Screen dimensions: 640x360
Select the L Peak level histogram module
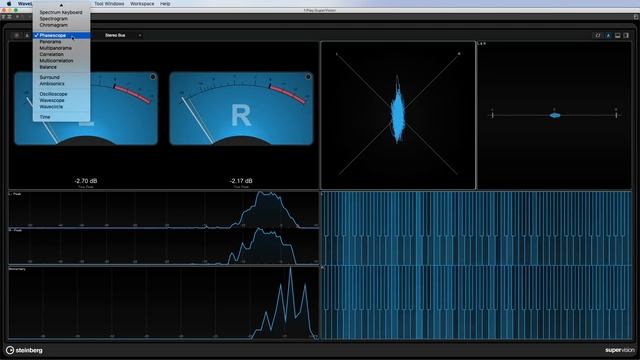coord(164,209)
